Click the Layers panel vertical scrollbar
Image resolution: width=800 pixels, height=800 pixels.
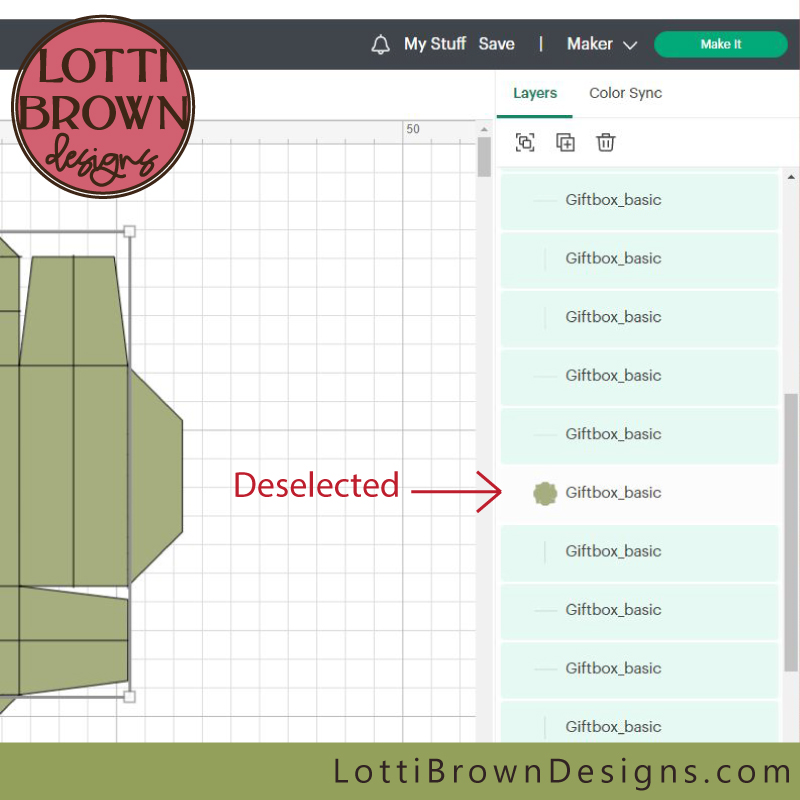coord(791,530)
